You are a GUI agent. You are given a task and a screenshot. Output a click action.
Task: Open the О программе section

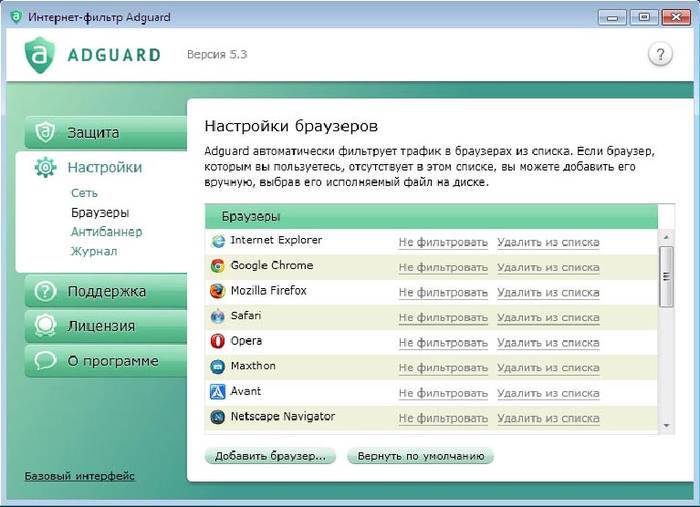[x=106, y=361]
